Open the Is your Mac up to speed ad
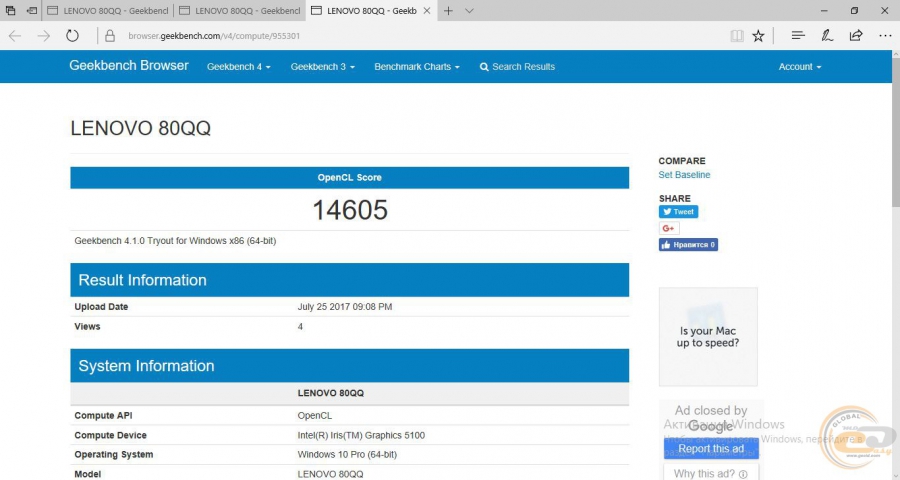This screenshot has width=900, height=480. click(708, 337)
